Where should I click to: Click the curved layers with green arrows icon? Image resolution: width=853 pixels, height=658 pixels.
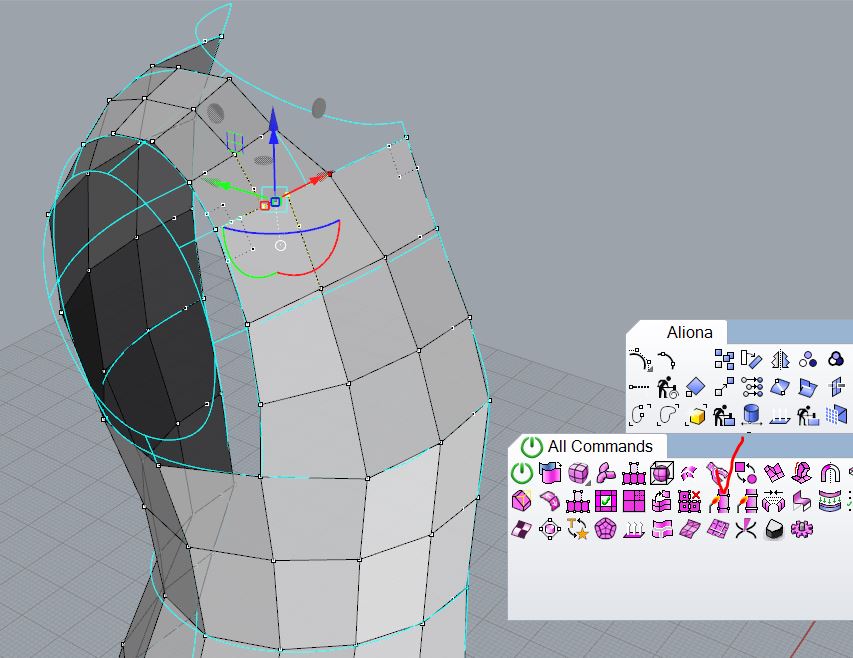point(830,501)
